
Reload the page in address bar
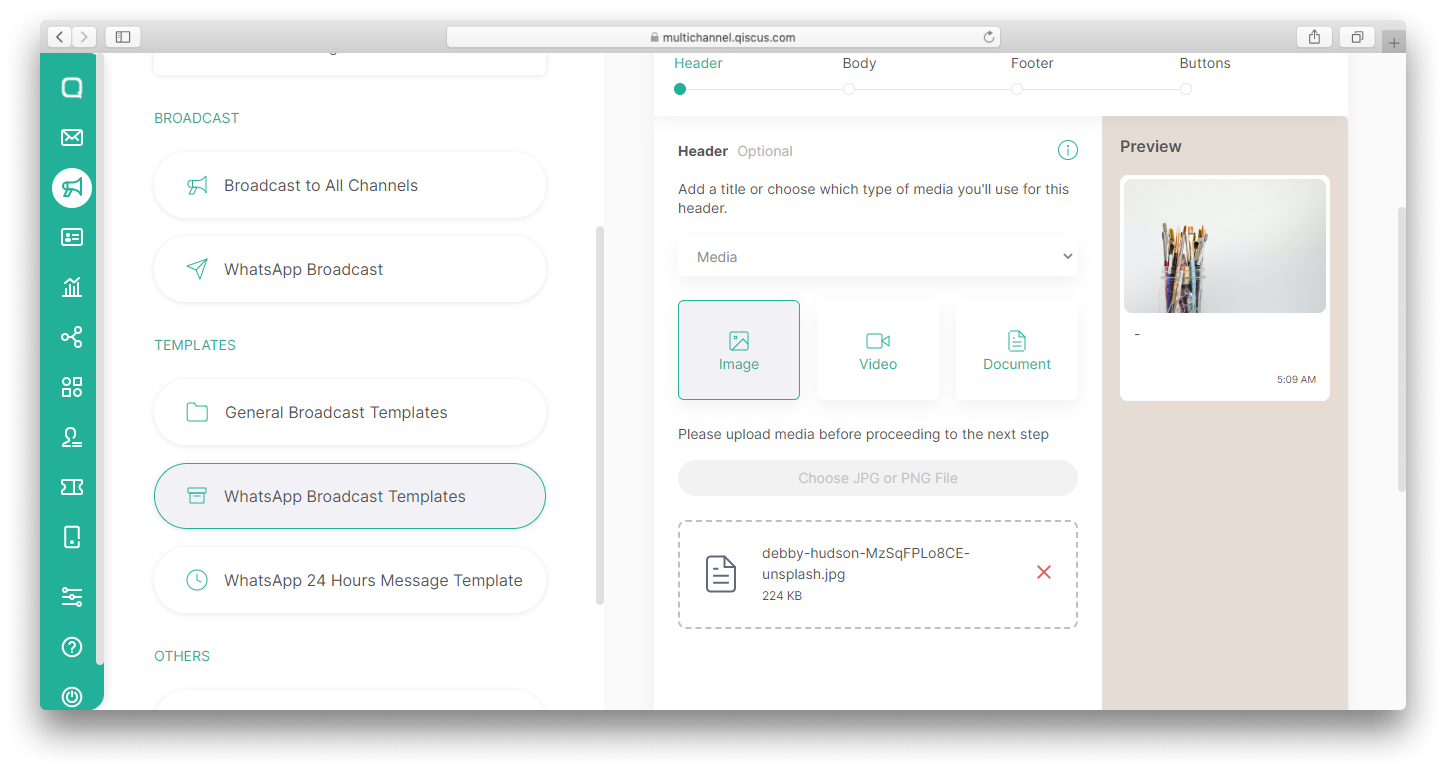coord(989,37)
